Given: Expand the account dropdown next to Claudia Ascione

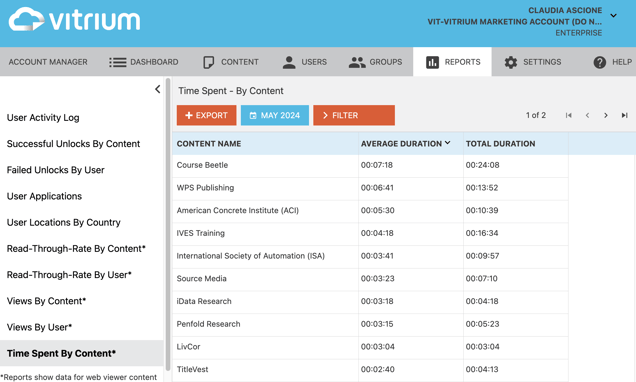Looking at the screenshot, I should coord(613,16).
